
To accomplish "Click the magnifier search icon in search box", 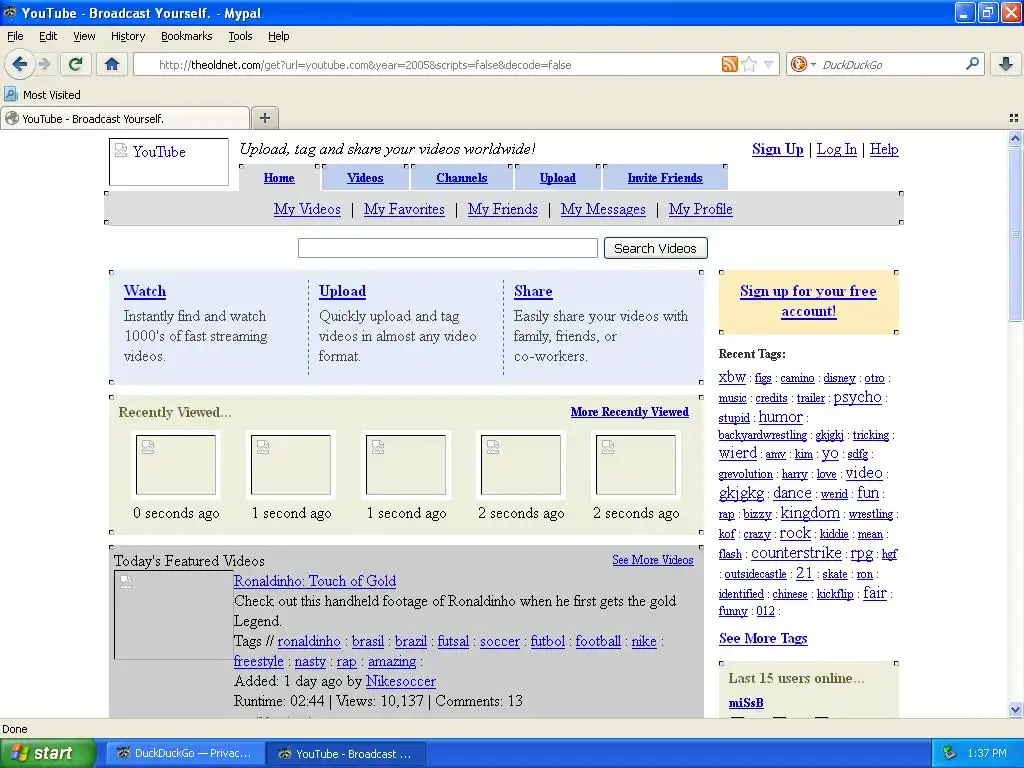I will click(x=972, y=63).
